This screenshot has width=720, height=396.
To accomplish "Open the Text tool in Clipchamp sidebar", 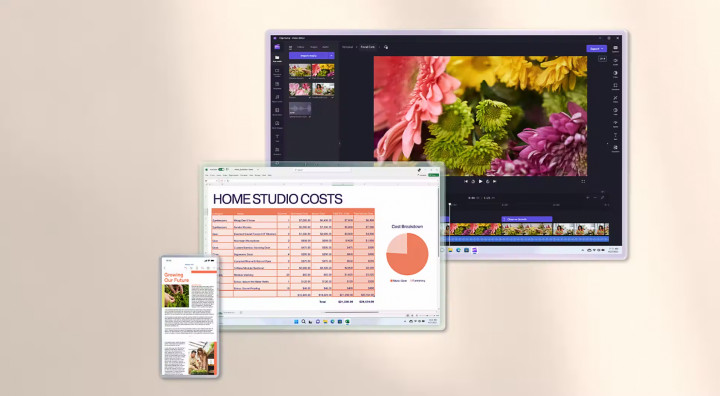I will click(277, 138).
